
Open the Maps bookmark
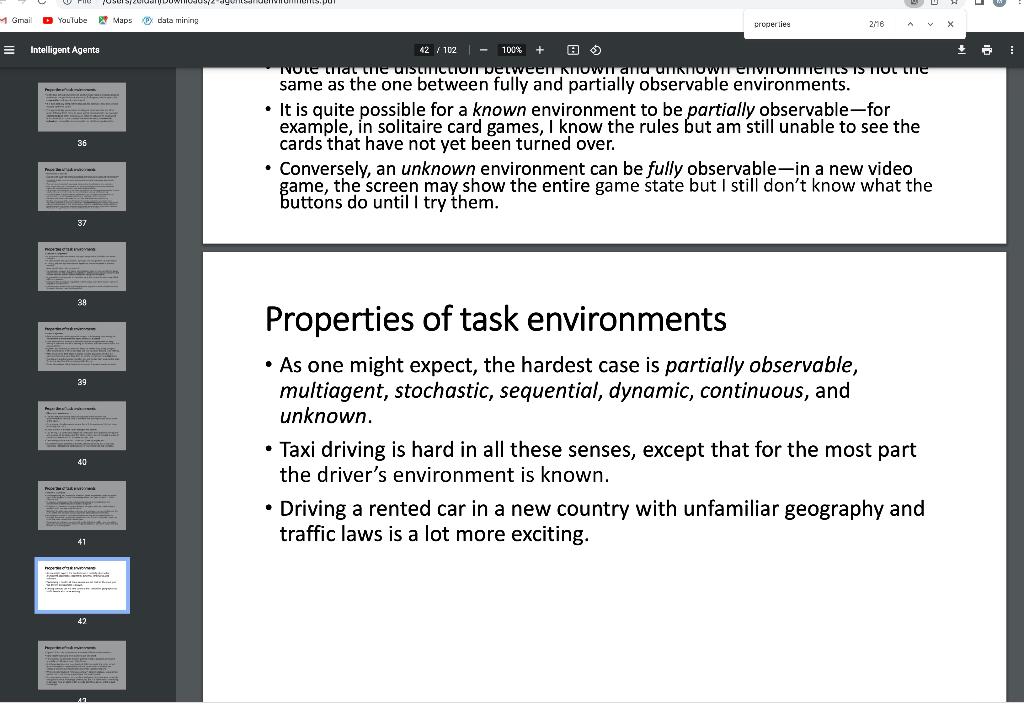pyautogui.click(x=116, y=20)
